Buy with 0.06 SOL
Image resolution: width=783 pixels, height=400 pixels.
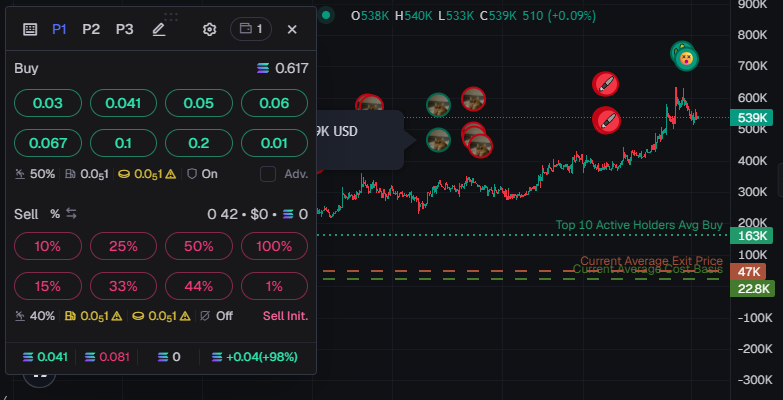[x=275, y=103]
